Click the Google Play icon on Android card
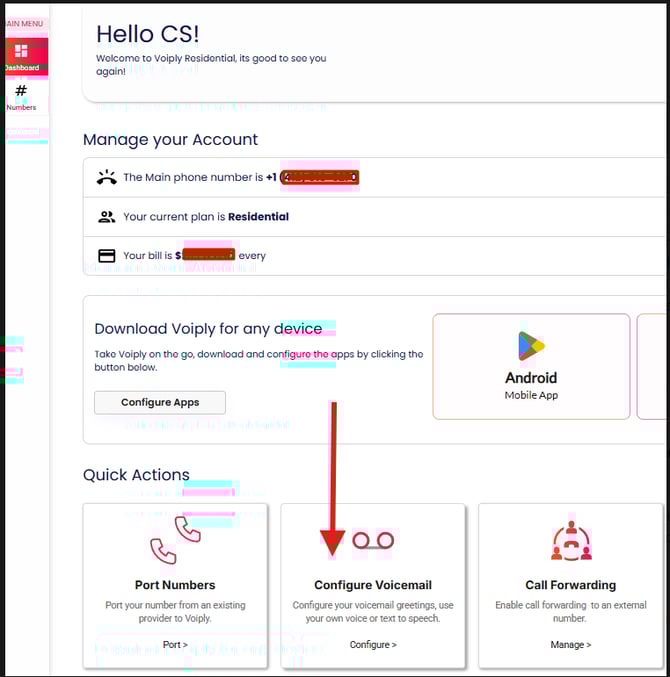The width and height of the screenshot is (670, 677). coord(531,346)
